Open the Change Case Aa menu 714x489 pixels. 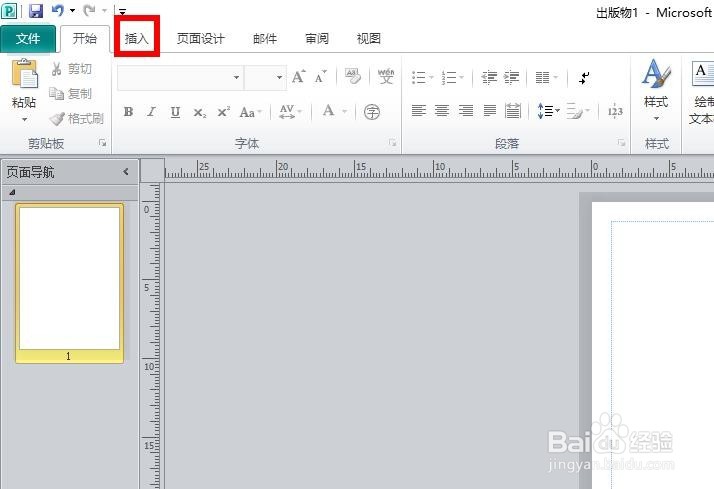pos(250,112)
